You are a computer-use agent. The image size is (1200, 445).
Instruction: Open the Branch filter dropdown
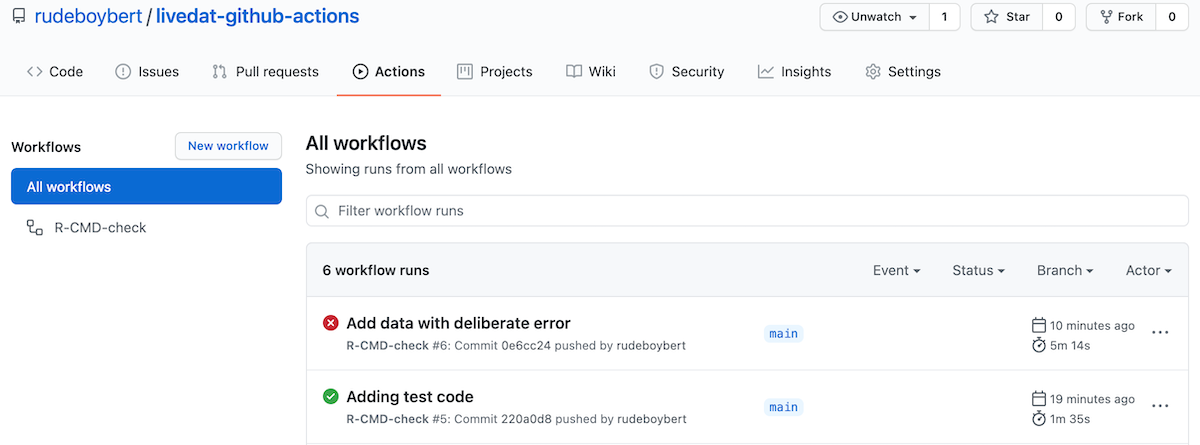click(1065, 270)
